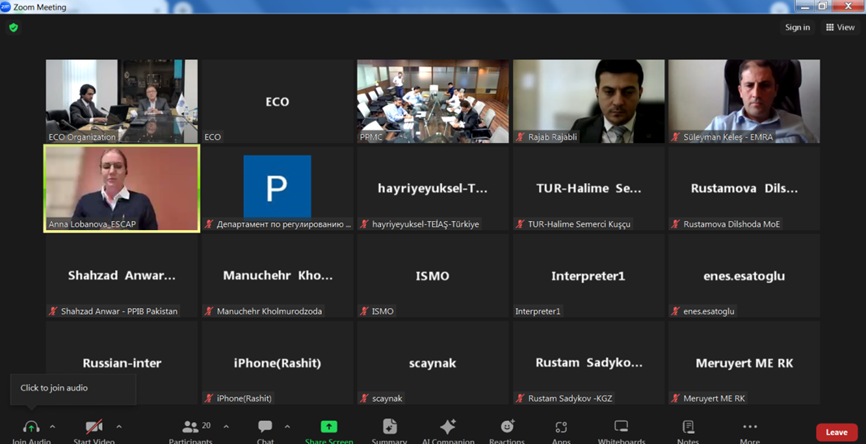Open the Apps panel
866x444 pixels.
tap(561, 428)
